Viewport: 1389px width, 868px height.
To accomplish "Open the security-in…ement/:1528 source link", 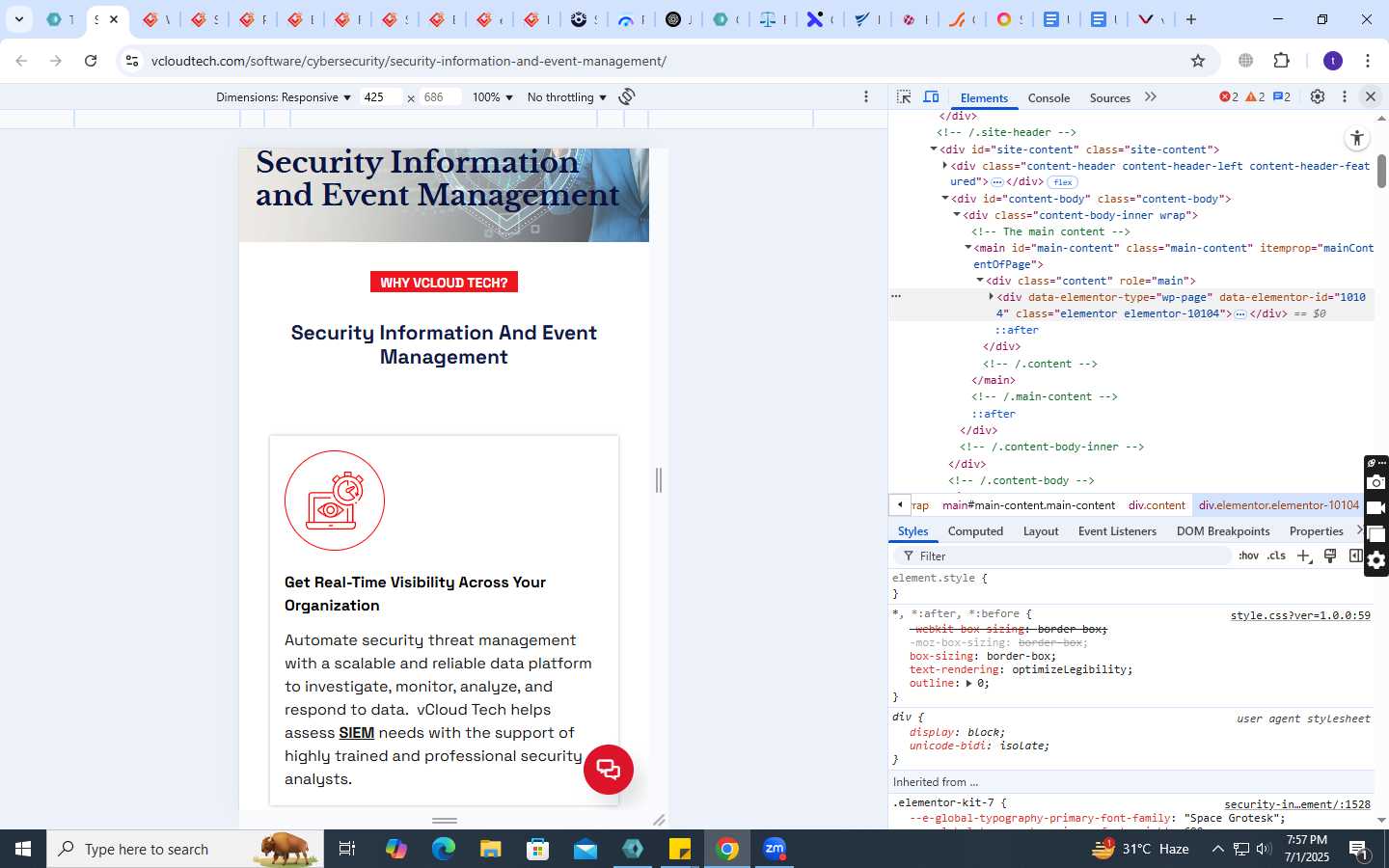I will pyautogui.click(x=1297, y=804).
